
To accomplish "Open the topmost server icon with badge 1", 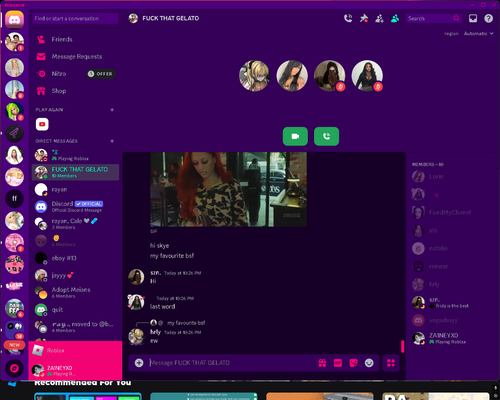I will click(14, 42).
